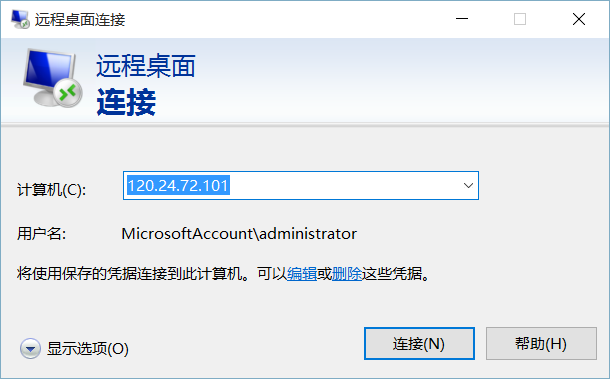Viewport: 610px width, 379px height.
Task: Click the MicrosoftAccount\administrator username text
Action: point(239,233)
